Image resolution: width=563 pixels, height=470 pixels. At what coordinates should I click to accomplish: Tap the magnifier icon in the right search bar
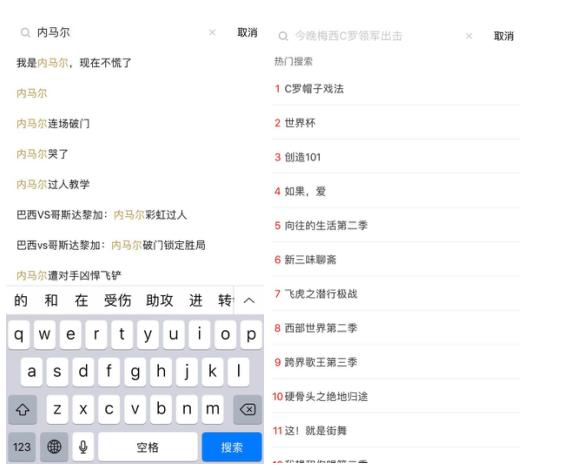(x=283, y=36)
